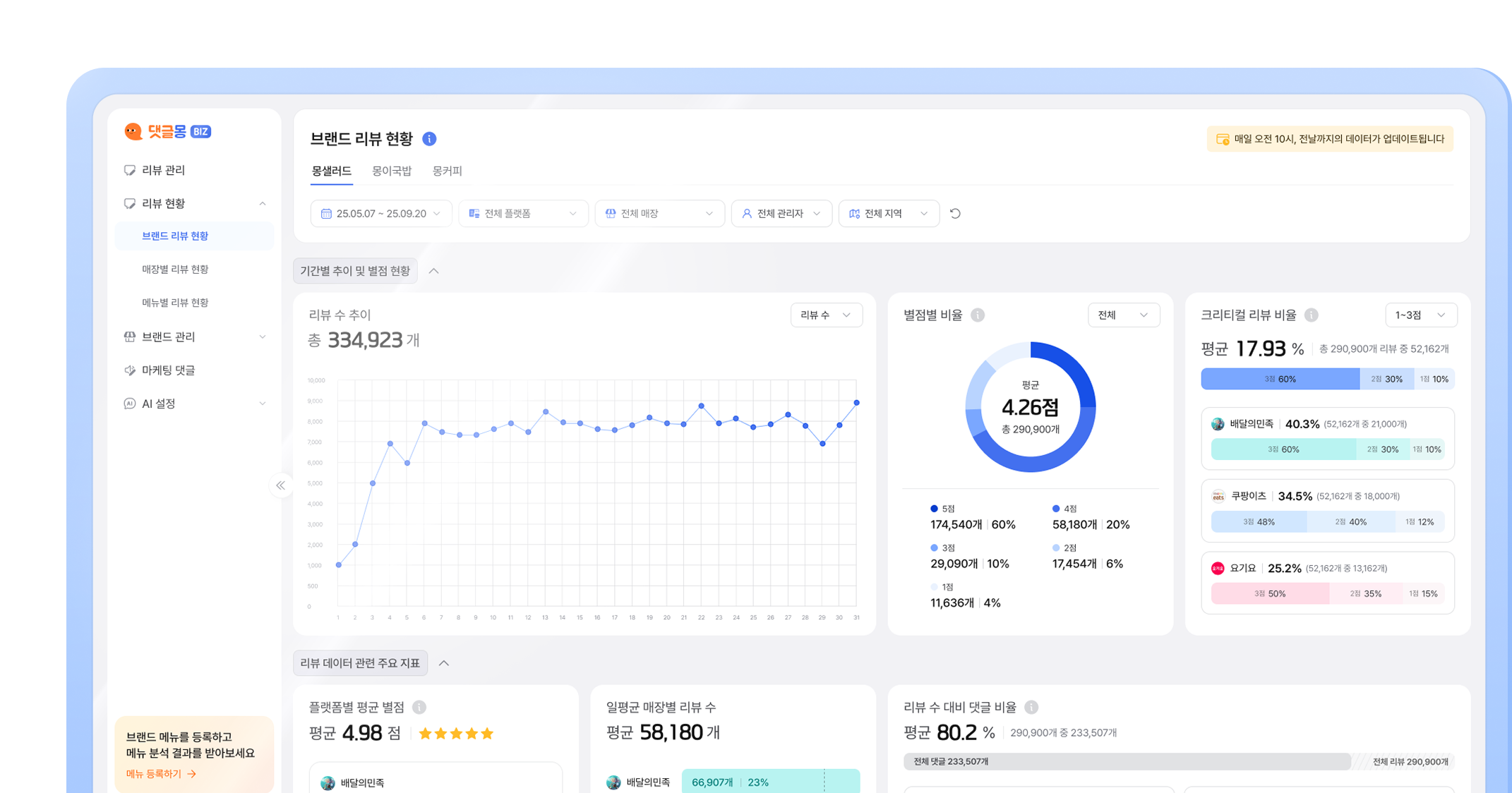Open the 1~3점 score dropdown
The width and height of the screenshot is (1512, 793).
pos(1420,315)
